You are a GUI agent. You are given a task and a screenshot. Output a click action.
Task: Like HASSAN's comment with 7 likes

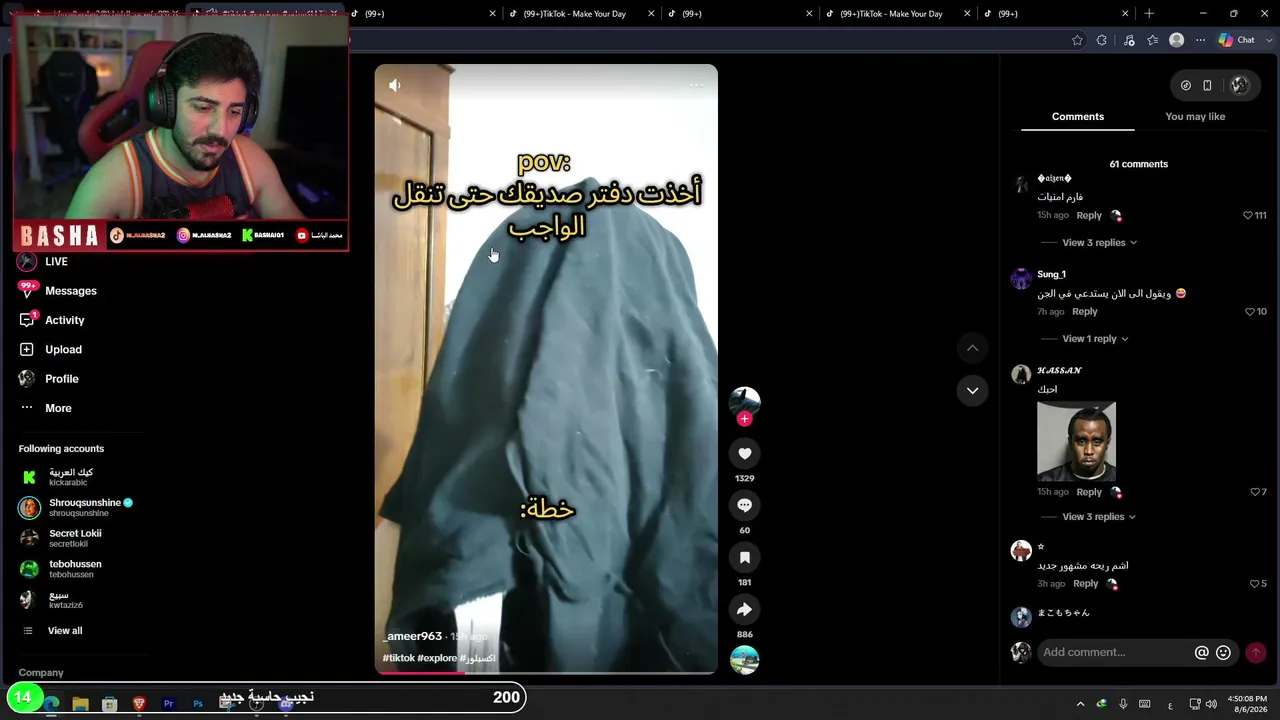point(1255,492)
